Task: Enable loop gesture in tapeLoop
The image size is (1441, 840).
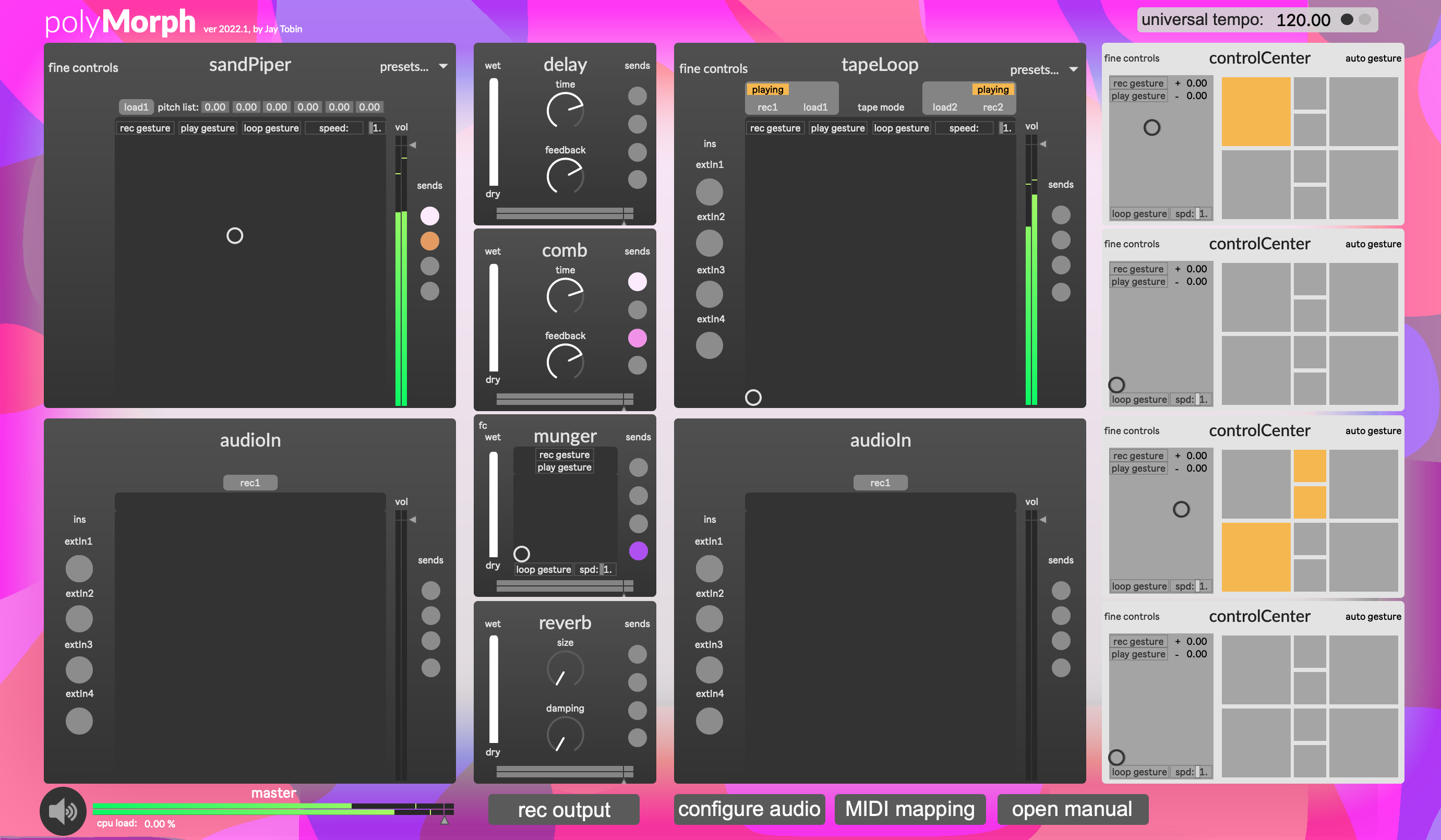Action: click(901, 128)
